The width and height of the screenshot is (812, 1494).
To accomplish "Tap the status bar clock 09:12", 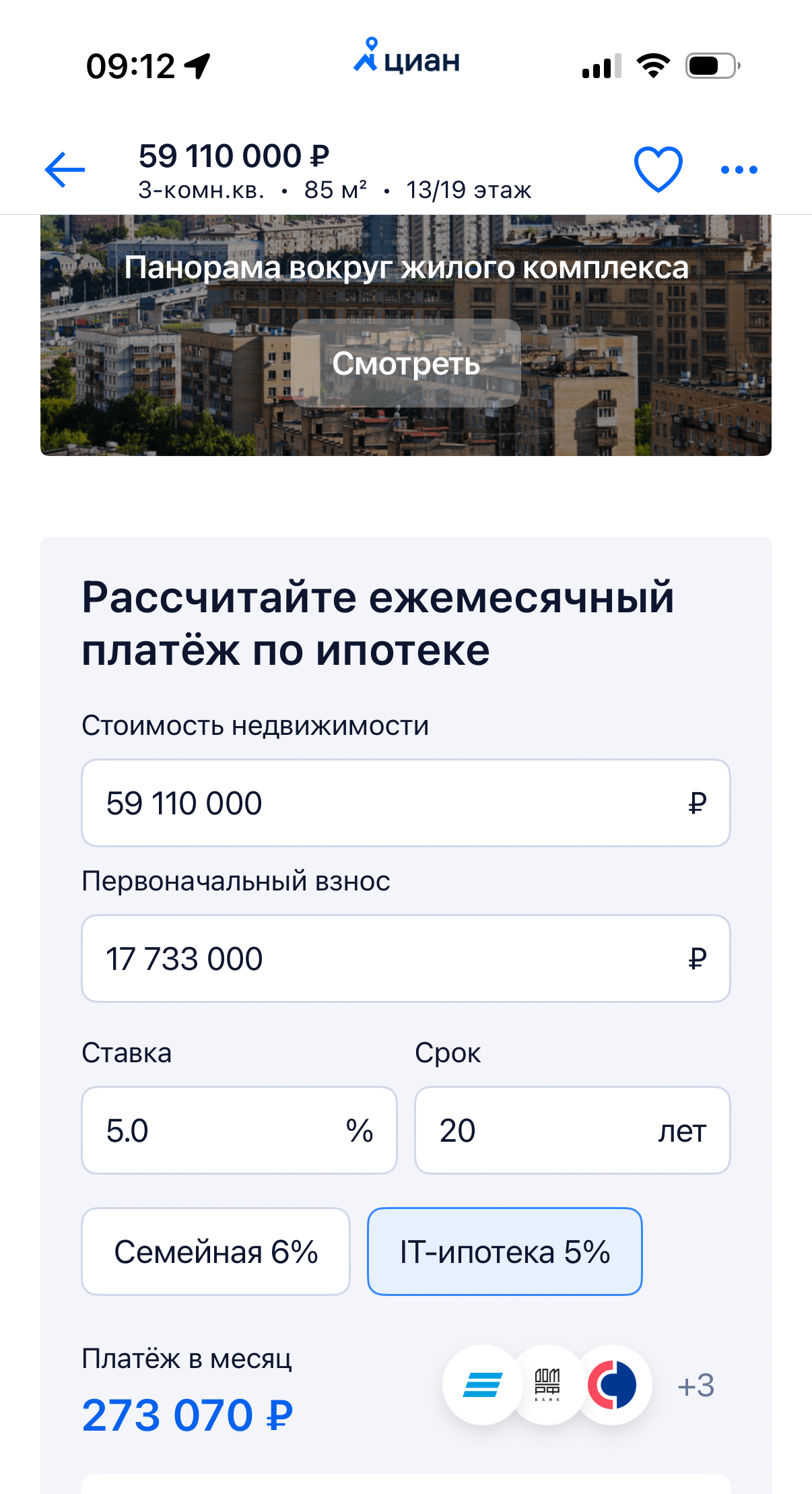I will click(131, 66).
